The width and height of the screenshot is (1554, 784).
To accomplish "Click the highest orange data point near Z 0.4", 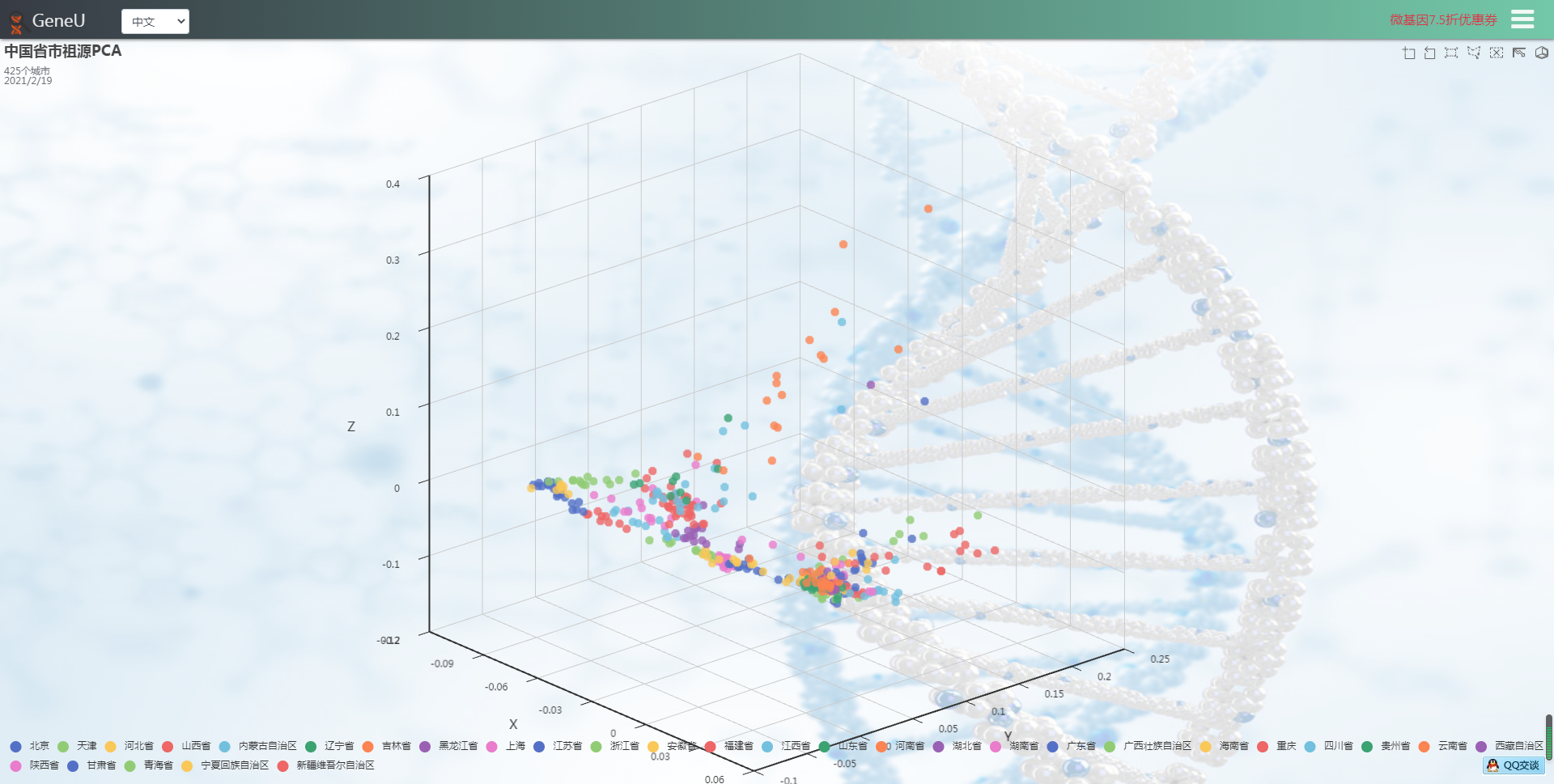I will 928,209.
